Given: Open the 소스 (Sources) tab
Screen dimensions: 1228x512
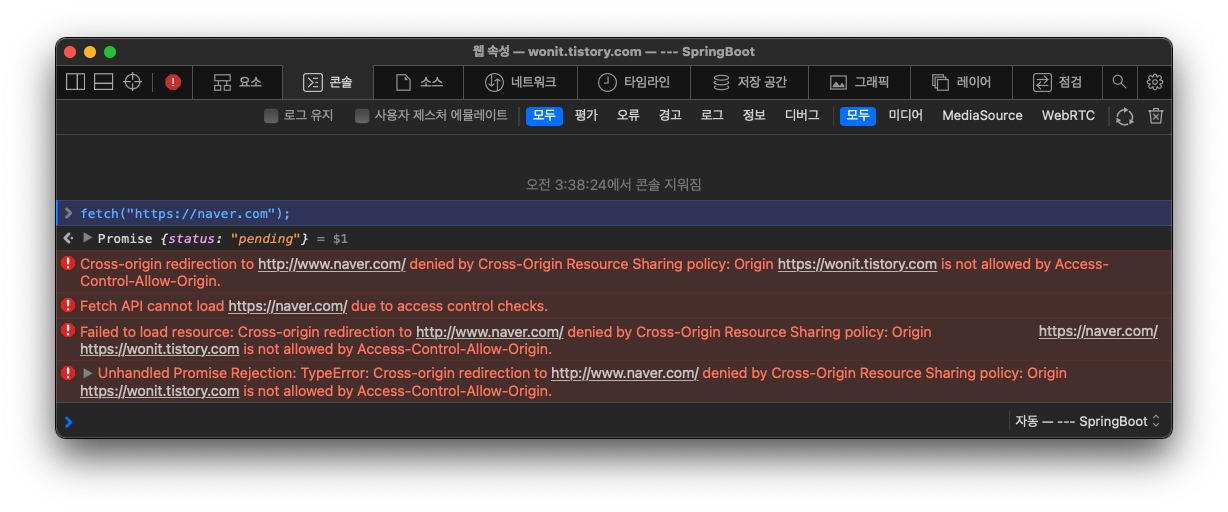Looking at the screenshot, I should 419,82.
